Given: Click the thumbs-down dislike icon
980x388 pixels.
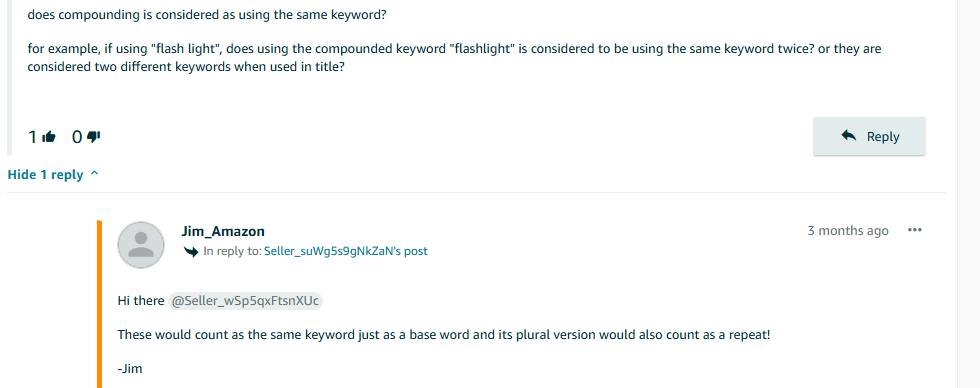Looking at the screenshot, I should 94,137.
